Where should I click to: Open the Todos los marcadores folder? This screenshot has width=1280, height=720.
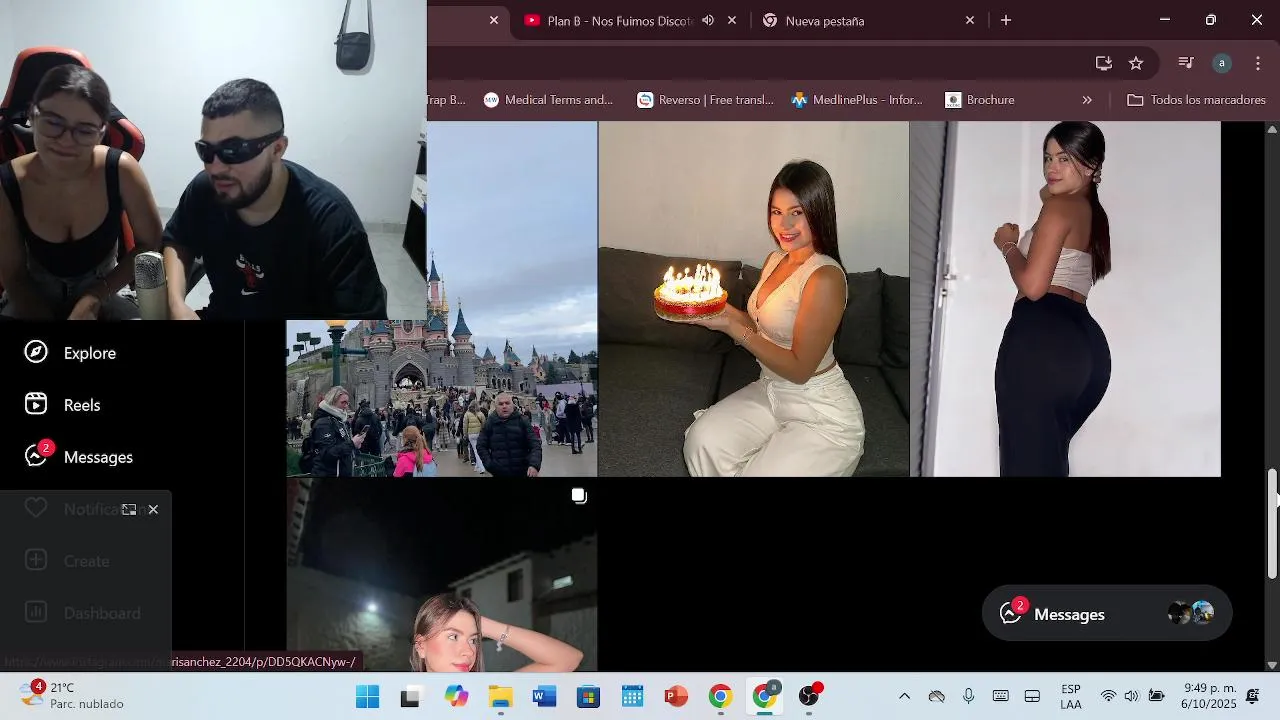tap(1196, 100)
